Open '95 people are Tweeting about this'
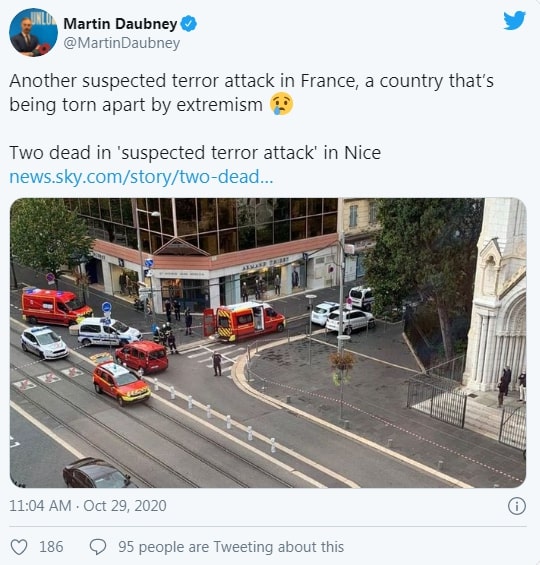Viewport: 540px width, 565px height. [231, 547]
